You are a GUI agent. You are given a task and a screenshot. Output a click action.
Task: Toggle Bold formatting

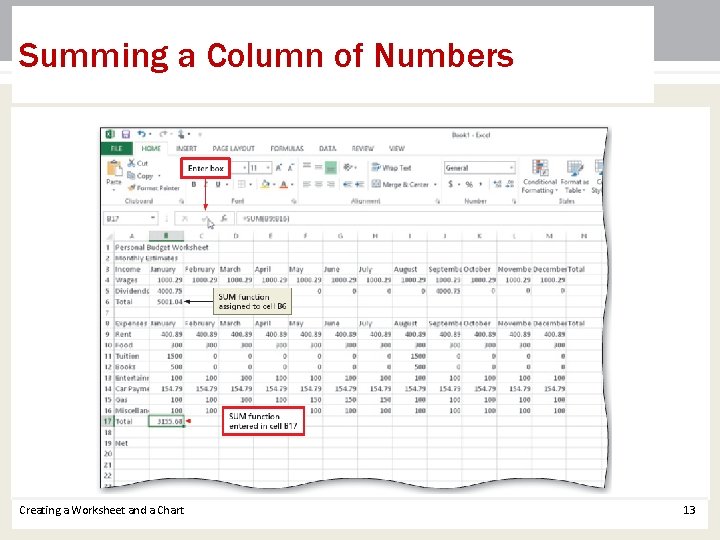pyautogui.click(x=194, y=184)
